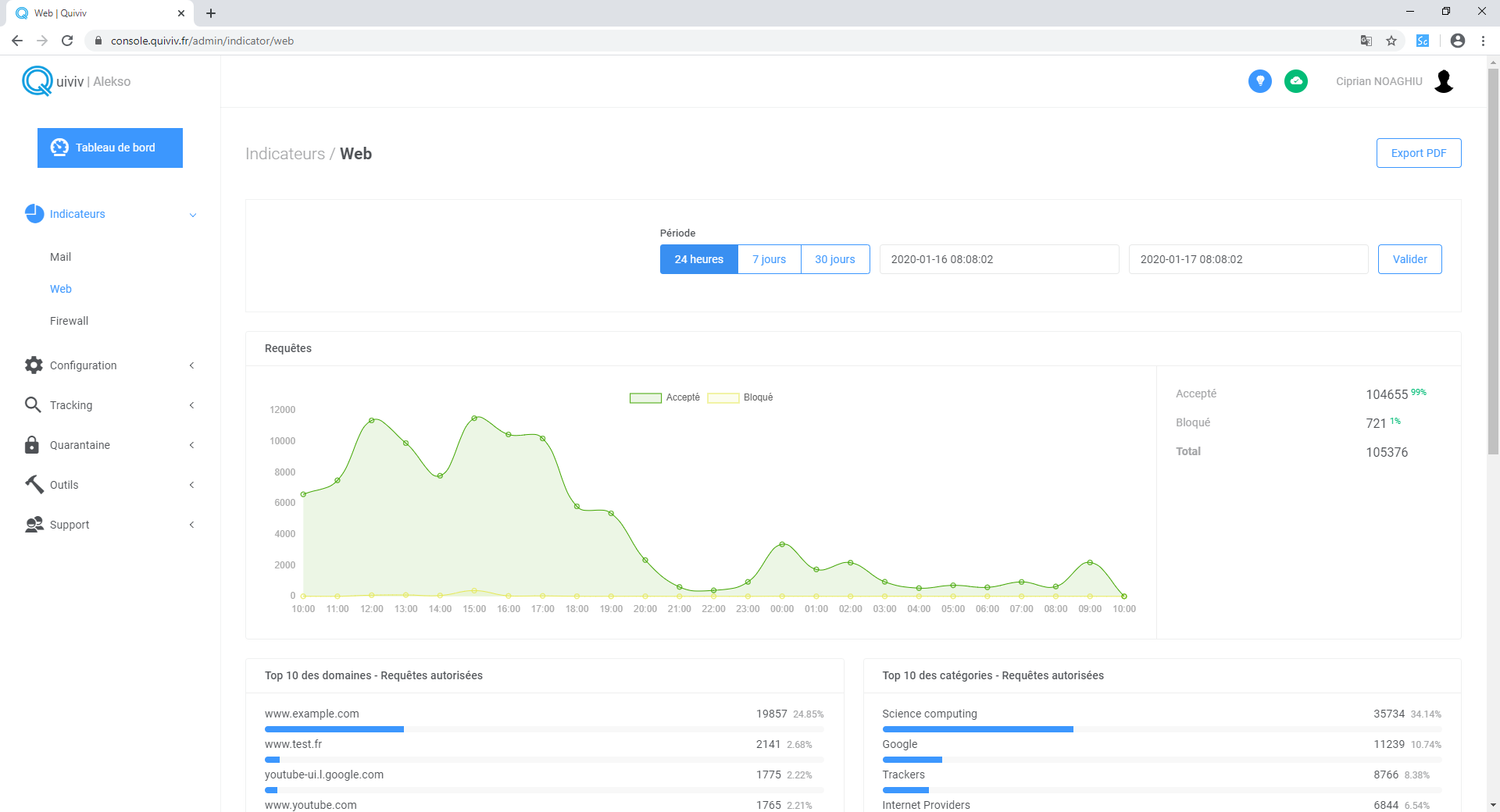This screenshot has width=1500, height=812.
Task: Select the Configuration gear icon
Action: point(33,365)
